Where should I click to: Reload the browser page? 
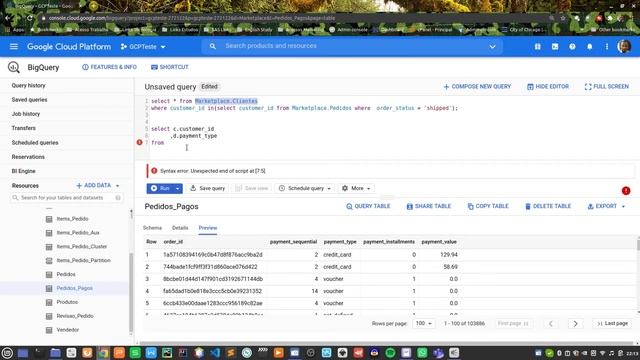pos(30,18)
